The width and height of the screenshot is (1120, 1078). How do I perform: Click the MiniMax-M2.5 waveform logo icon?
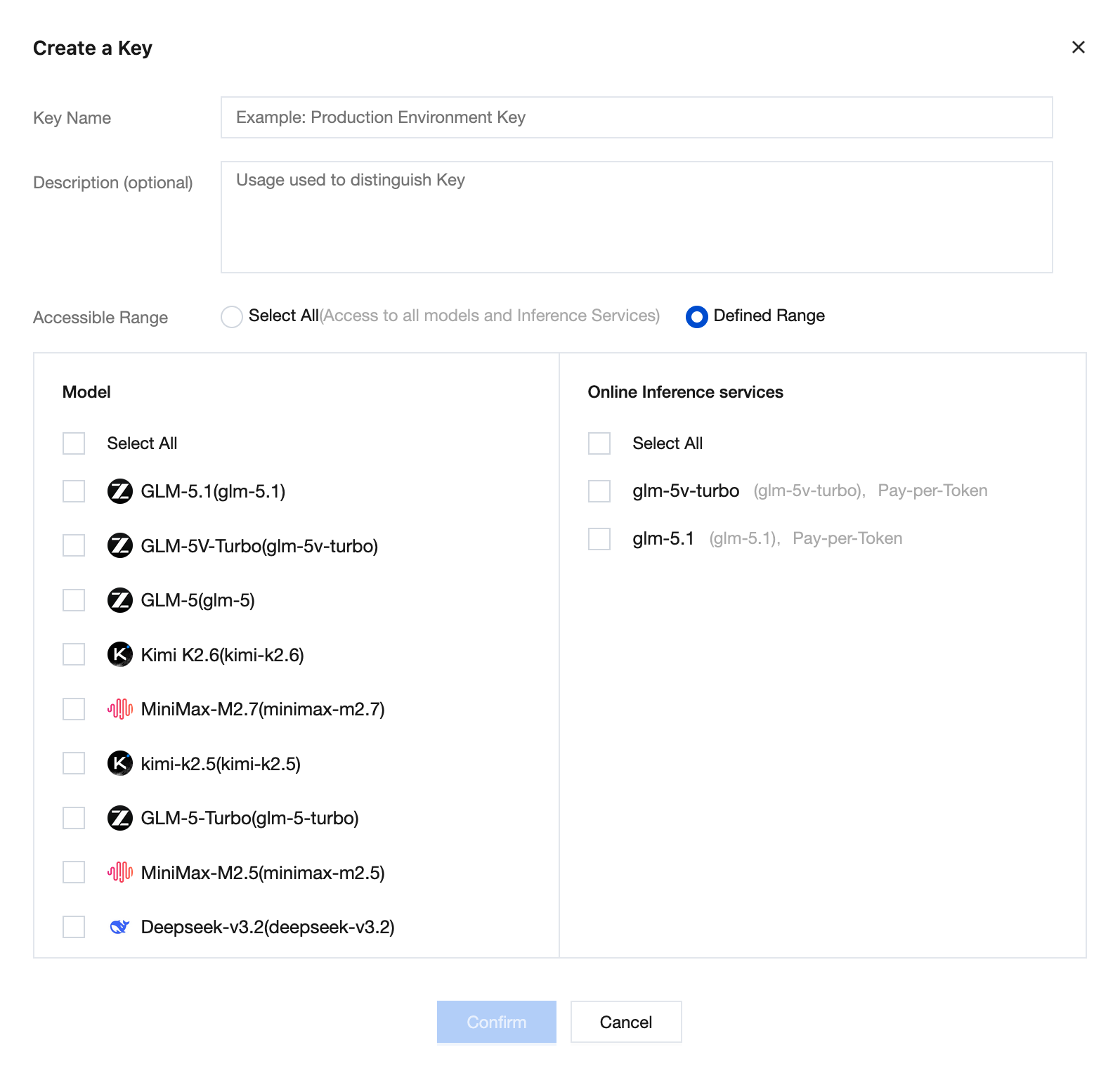tap(120, 873)
